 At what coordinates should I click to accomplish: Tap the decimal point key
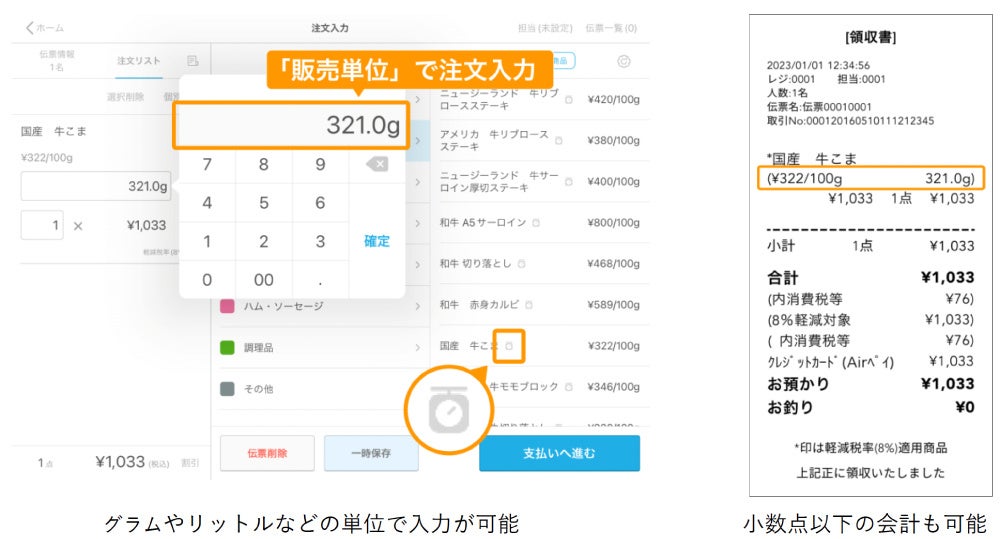click(320, 279)
